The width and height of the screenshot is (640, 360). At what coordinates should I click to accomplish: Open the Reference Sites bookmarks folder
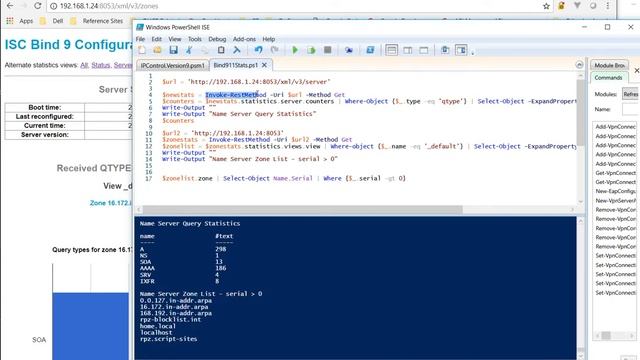tap(96, 21)
